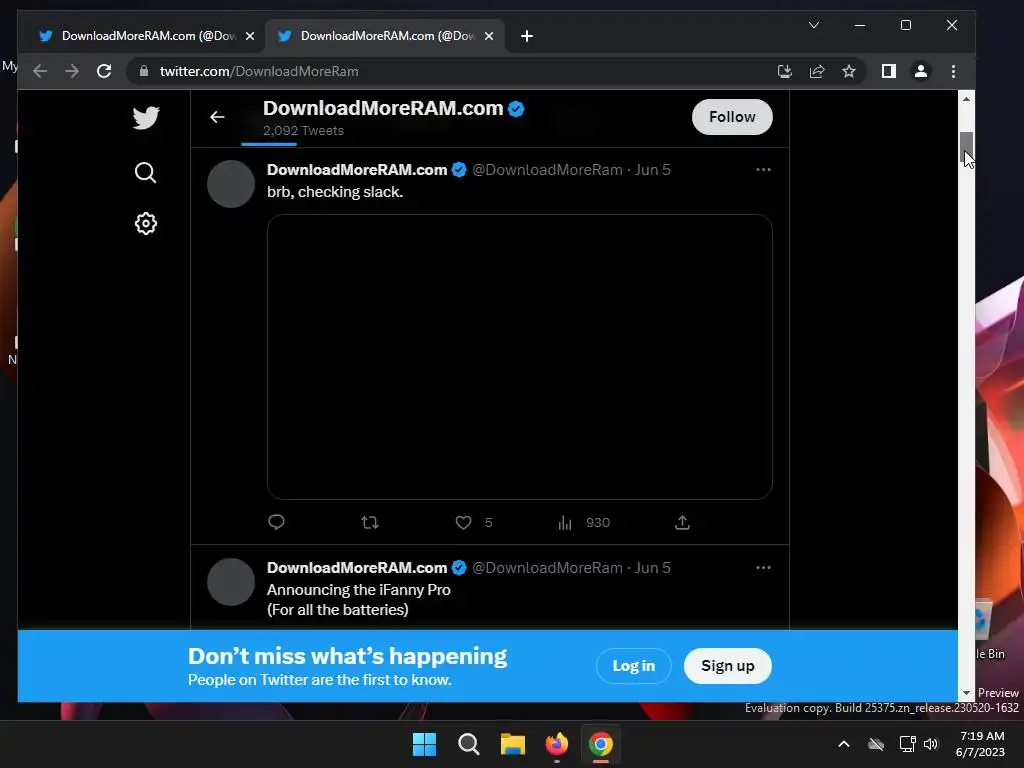This screenshot has height=768, width=1024.
Task: Toggle Chrome side panel
Action: (x=889, y=71)
